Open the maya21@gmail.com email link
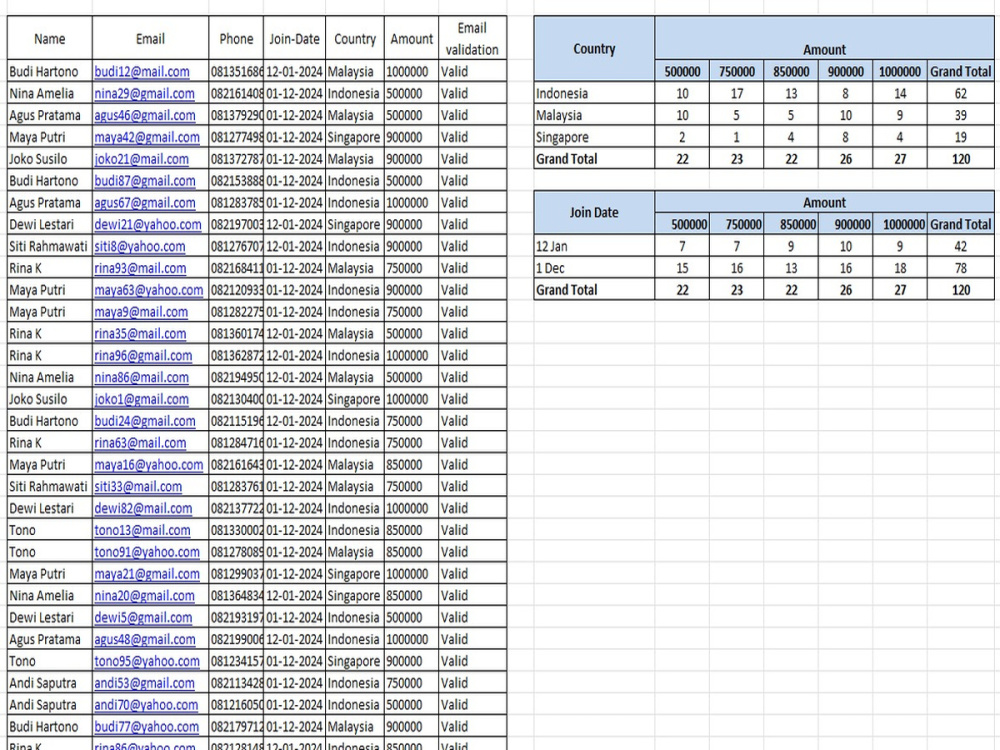 [147, 574]
